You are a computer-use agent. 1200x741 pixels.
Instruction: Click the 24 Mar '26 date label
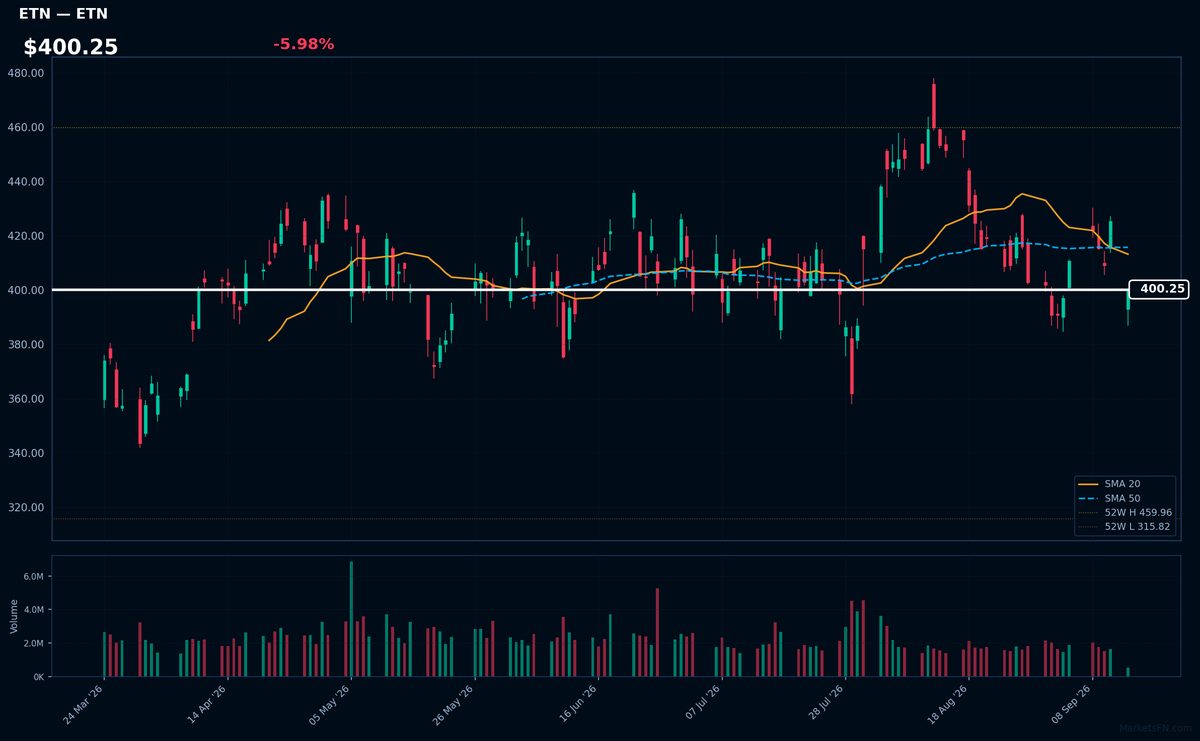[x=84, y=705]
